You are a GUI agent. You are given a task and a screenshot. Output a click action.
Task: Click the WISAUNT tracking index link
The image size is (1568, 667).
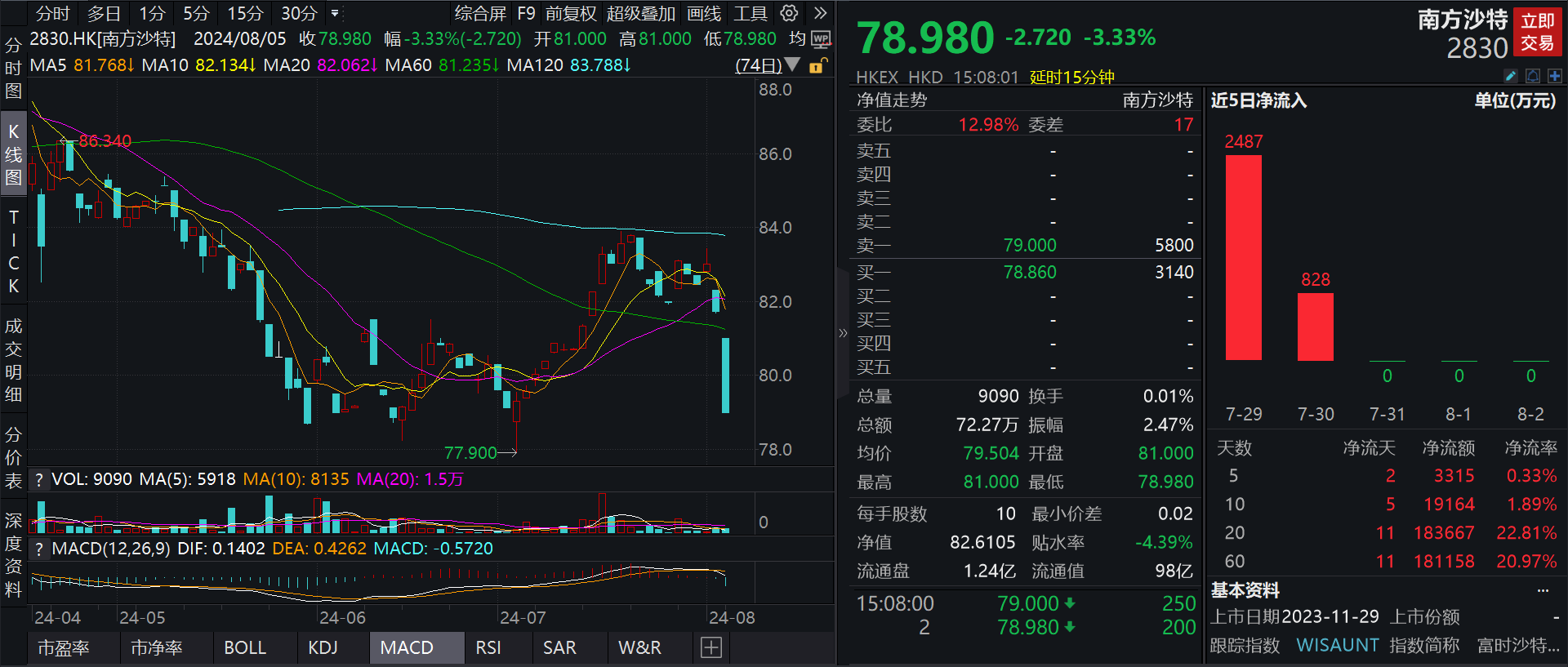1338,645
